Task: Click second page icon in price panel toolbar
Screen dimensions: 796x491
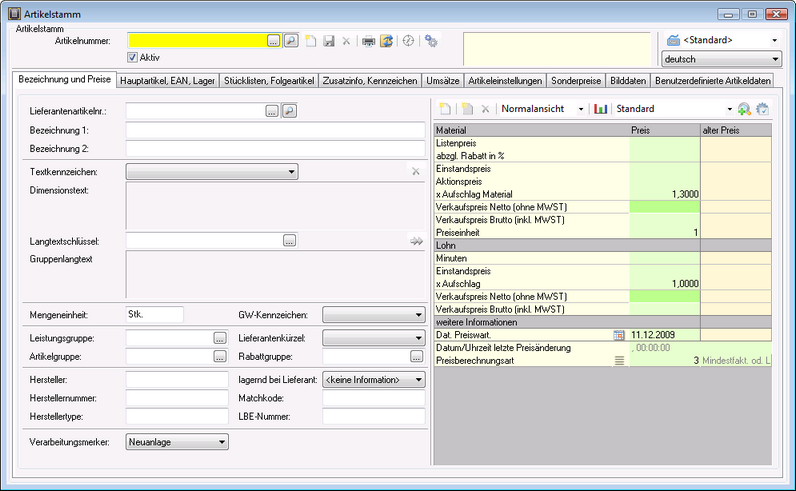Action: [x=467, y=108]
